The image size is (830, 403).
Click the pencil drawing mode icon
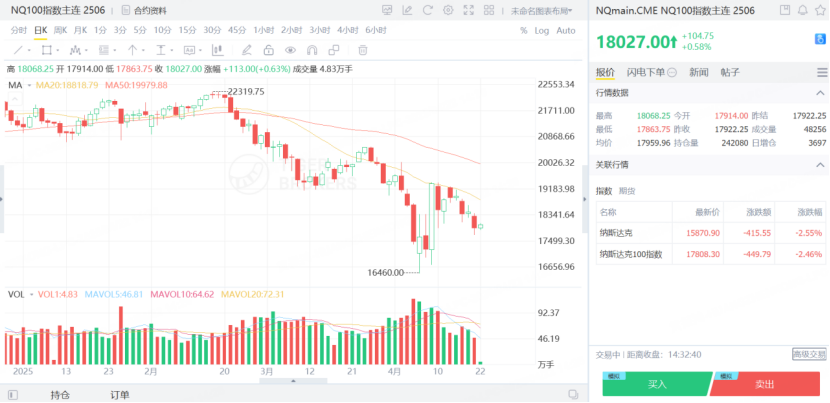pos(246,50)
